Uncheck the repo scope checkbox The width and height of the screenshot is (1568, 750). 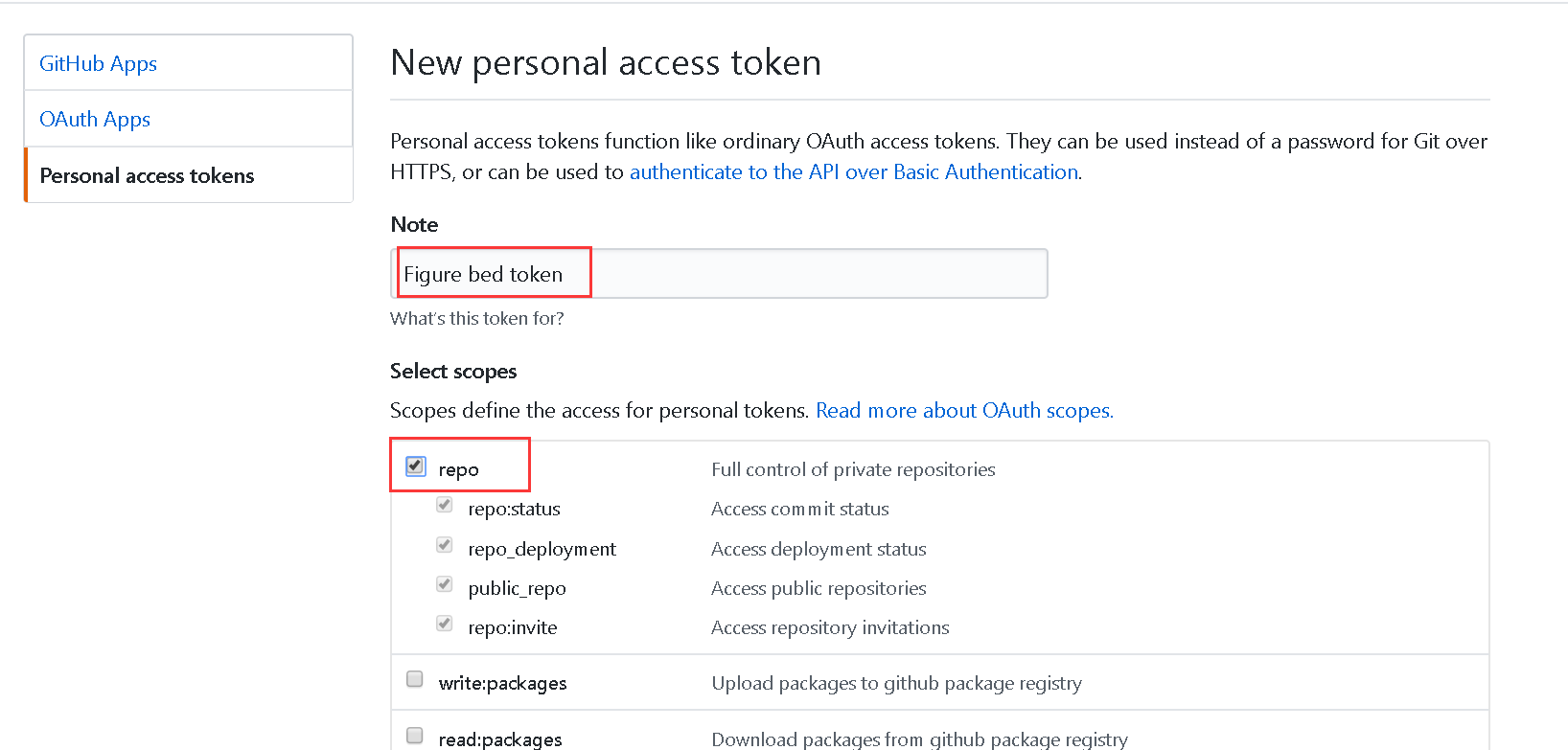pos(415,466)
